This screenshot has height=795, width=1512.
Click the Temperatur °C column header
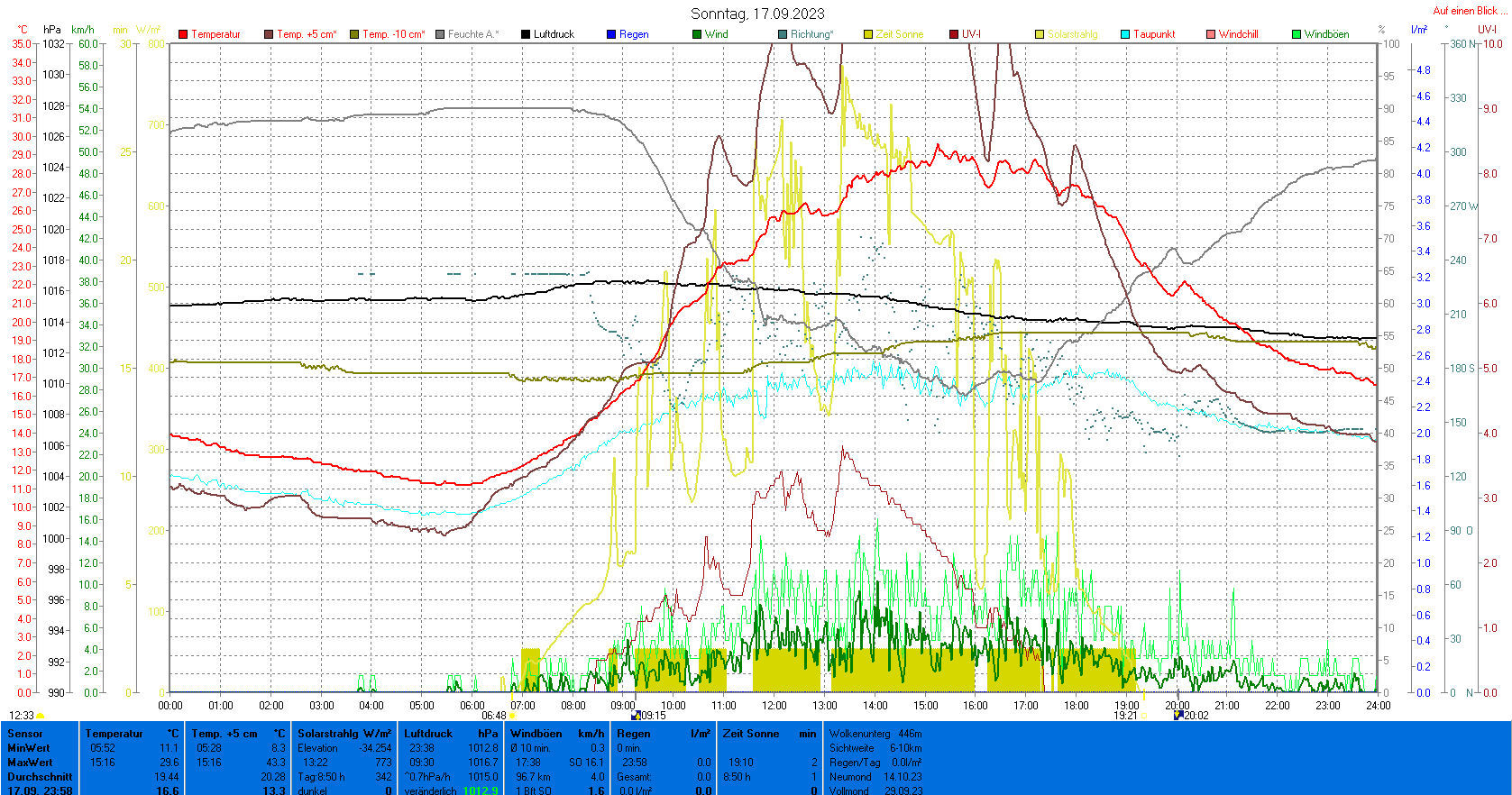[133, 734]
